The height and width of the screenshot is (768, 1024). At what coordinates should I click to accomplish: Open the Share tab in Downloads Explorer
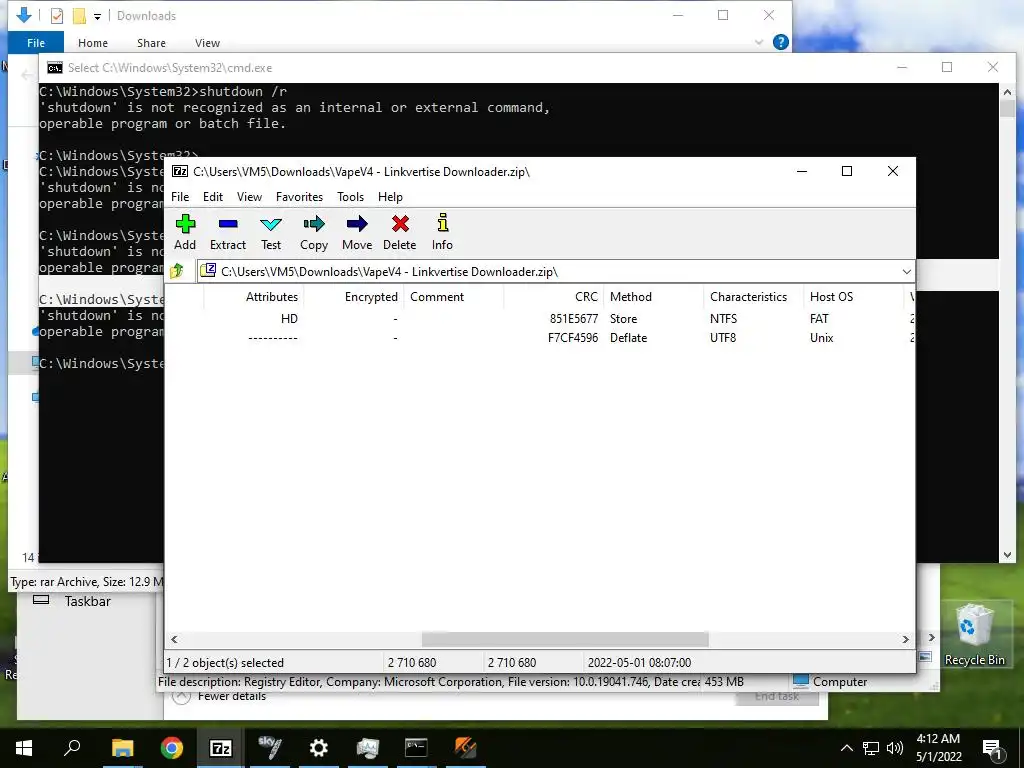coord(151,42)
